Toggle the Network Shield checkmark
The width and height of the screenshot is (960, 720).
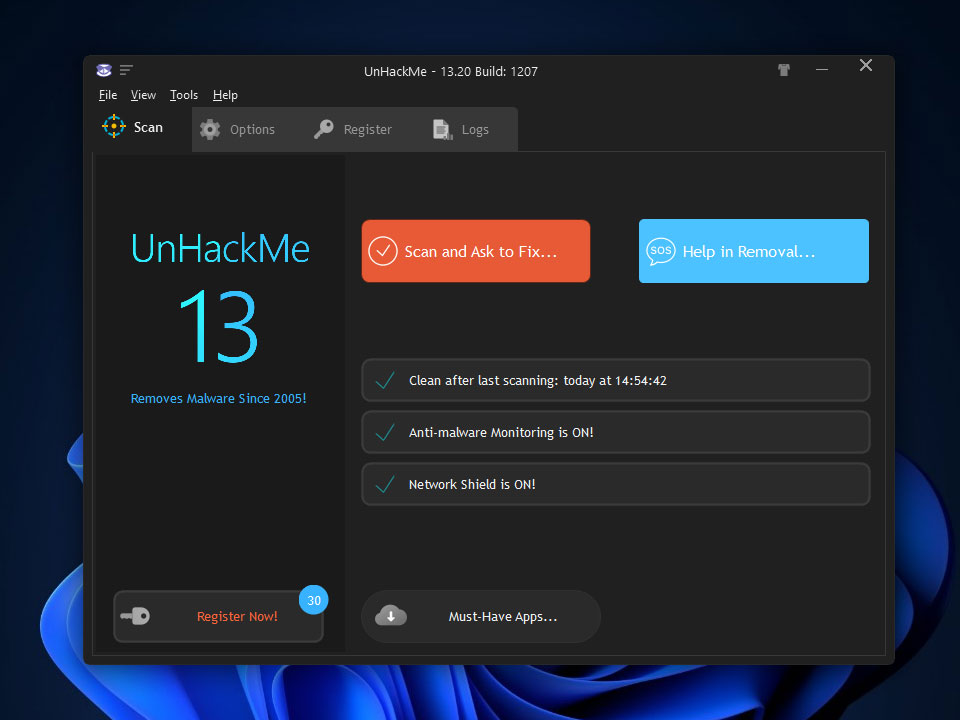click(x=384, y=484)
